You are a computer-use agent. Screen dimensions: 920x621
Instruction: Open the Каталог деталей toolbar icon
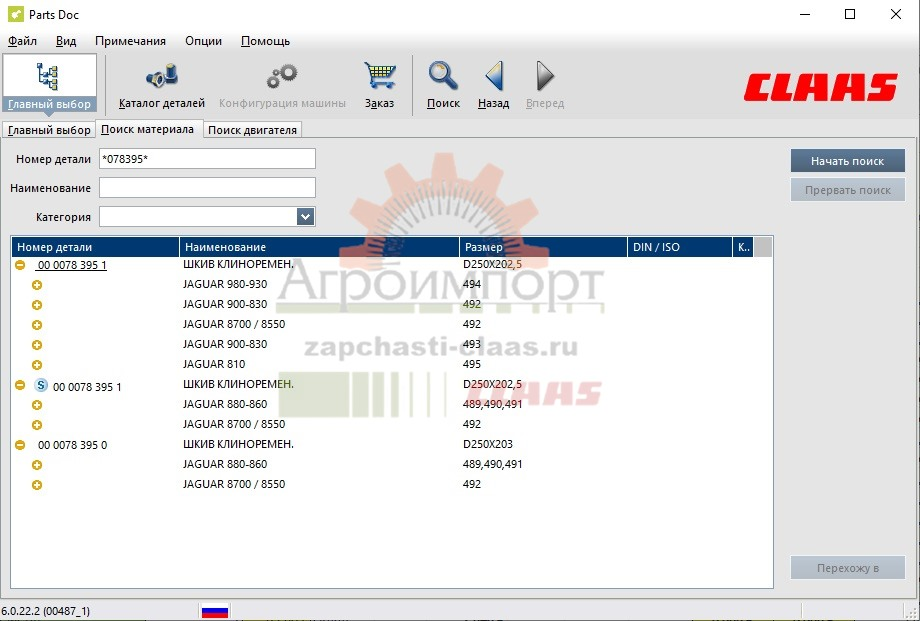pos(161,76)
